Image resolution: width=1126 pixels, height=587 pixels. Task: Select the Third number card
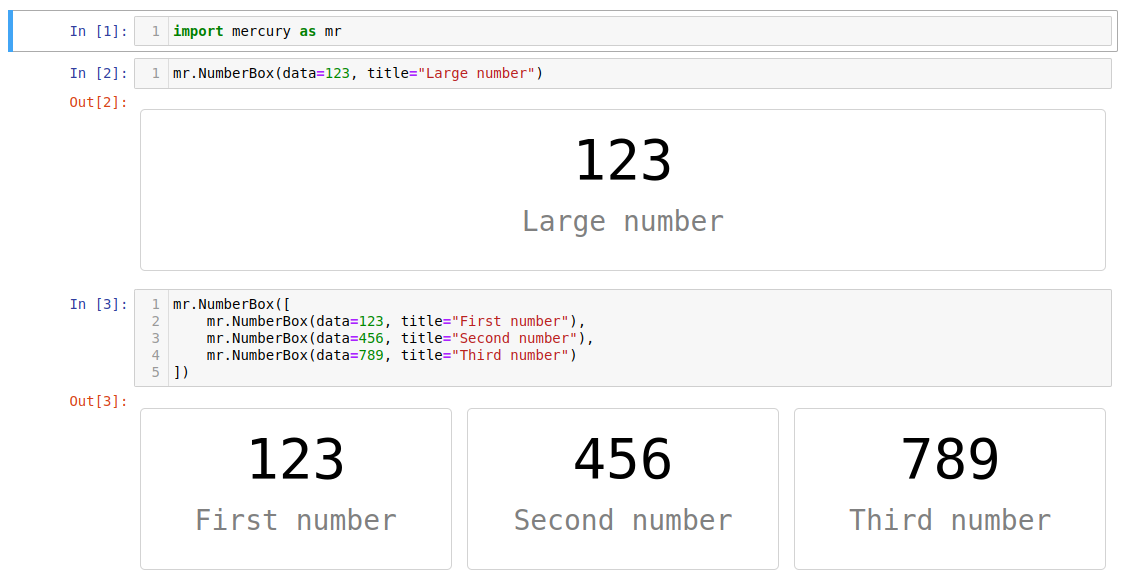coord(949,488)
